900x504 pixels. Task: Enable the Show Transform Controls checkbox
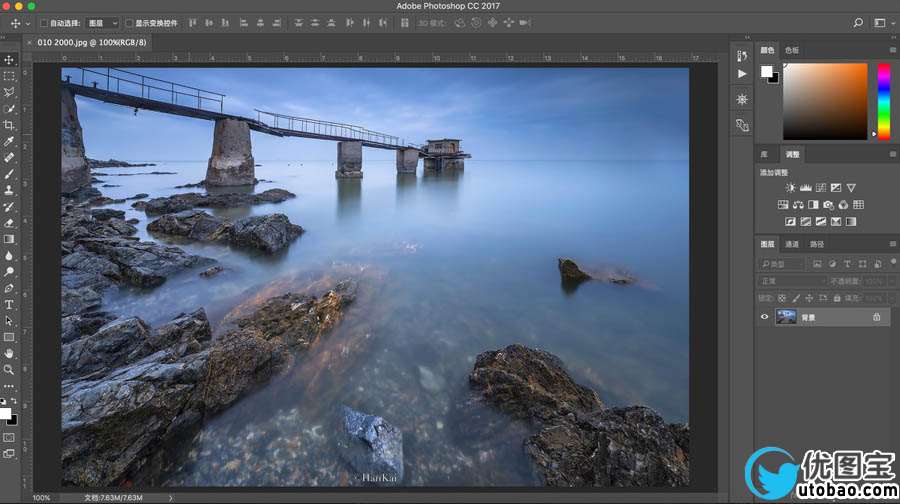pos(129,23)
